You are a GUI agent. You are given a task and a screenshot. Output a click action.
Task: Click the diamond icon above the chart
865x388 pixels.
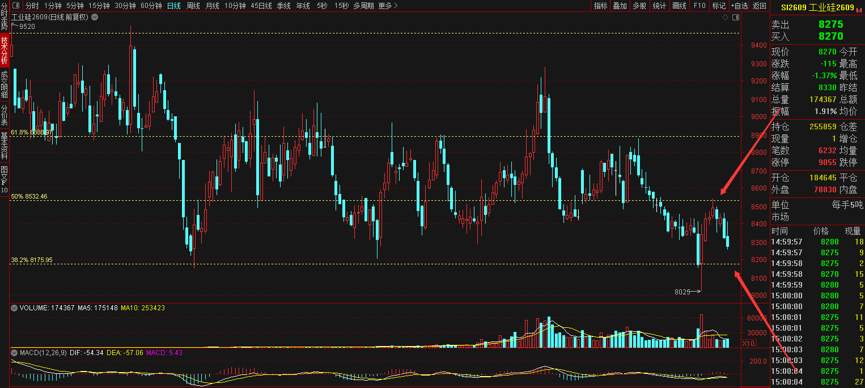click(x=725, y=18)
